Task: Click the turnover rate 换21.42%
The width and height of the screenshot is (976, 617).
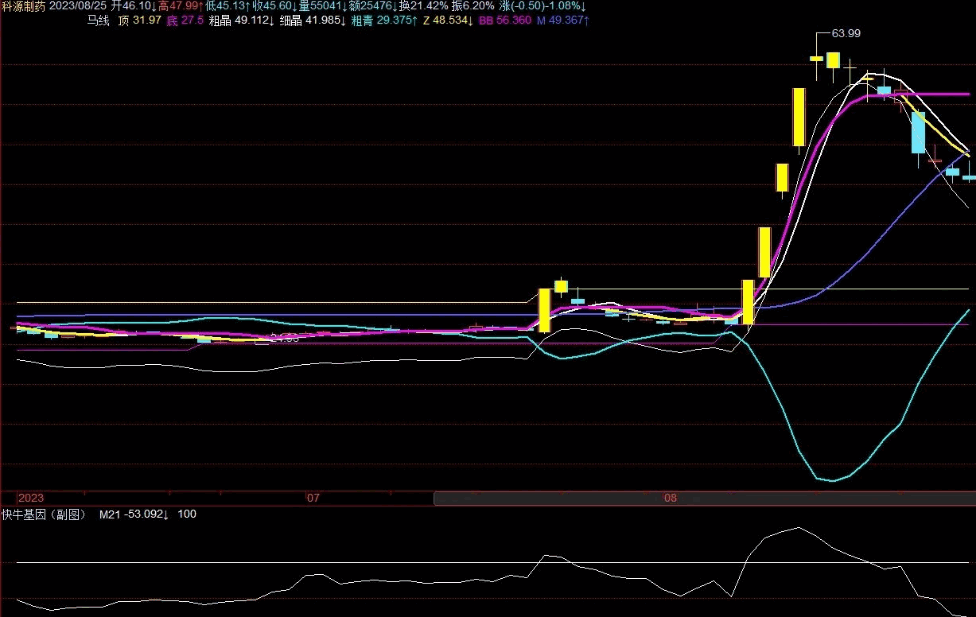Action: (x=424, y=6)
